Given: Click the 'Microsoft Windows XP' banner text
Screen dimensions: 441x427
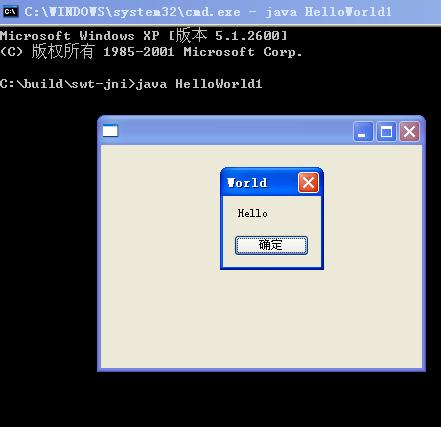Looking at the screenshot, I should 80,36.
